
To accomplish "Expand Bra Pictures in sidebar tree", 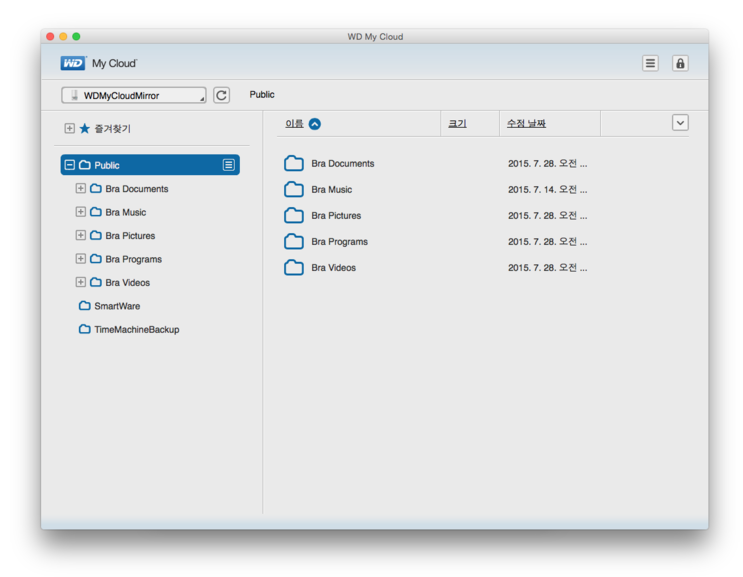I will pos(81,235).
